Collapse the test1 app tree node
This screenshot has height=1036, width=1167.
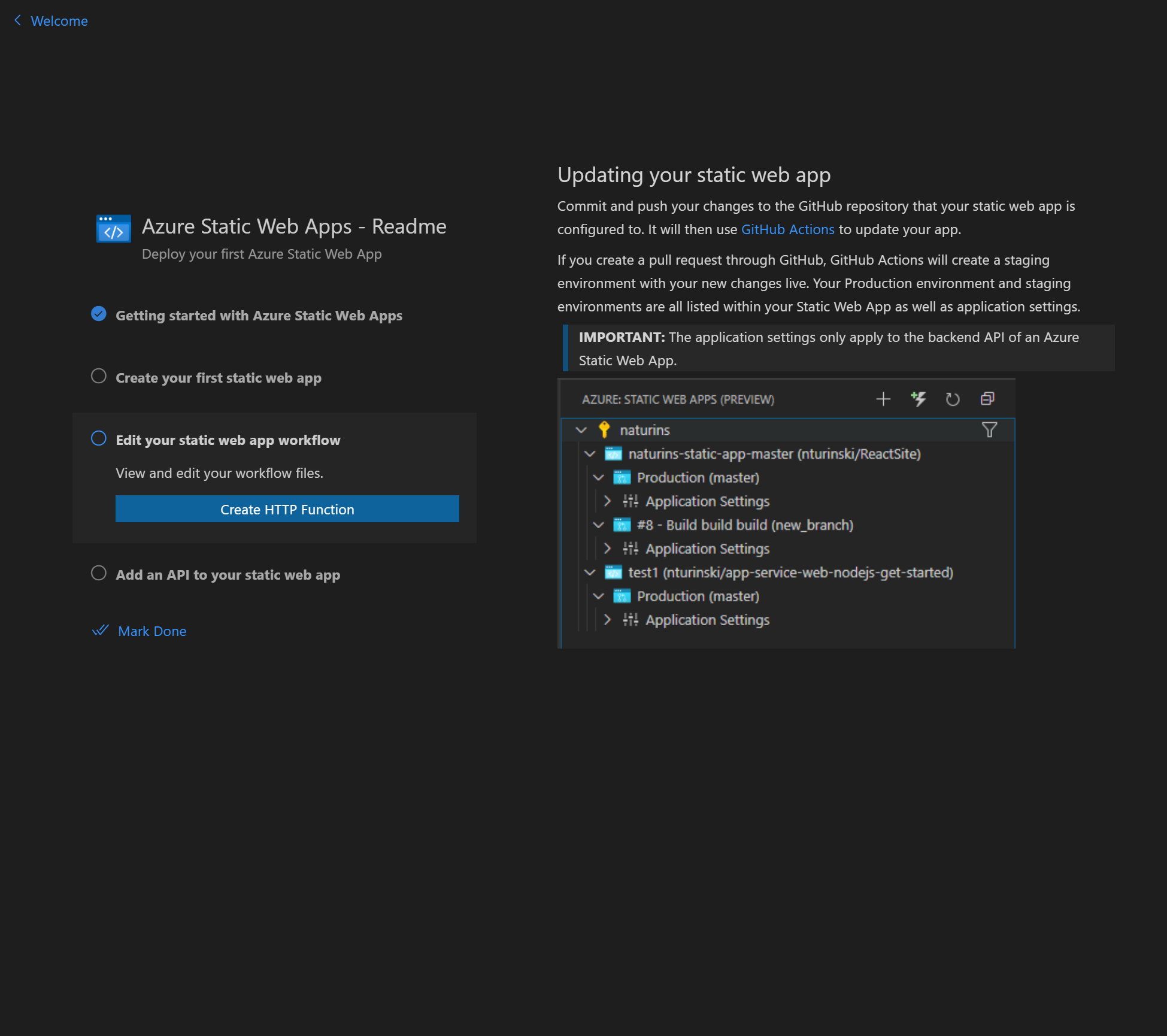coord(590,572)
